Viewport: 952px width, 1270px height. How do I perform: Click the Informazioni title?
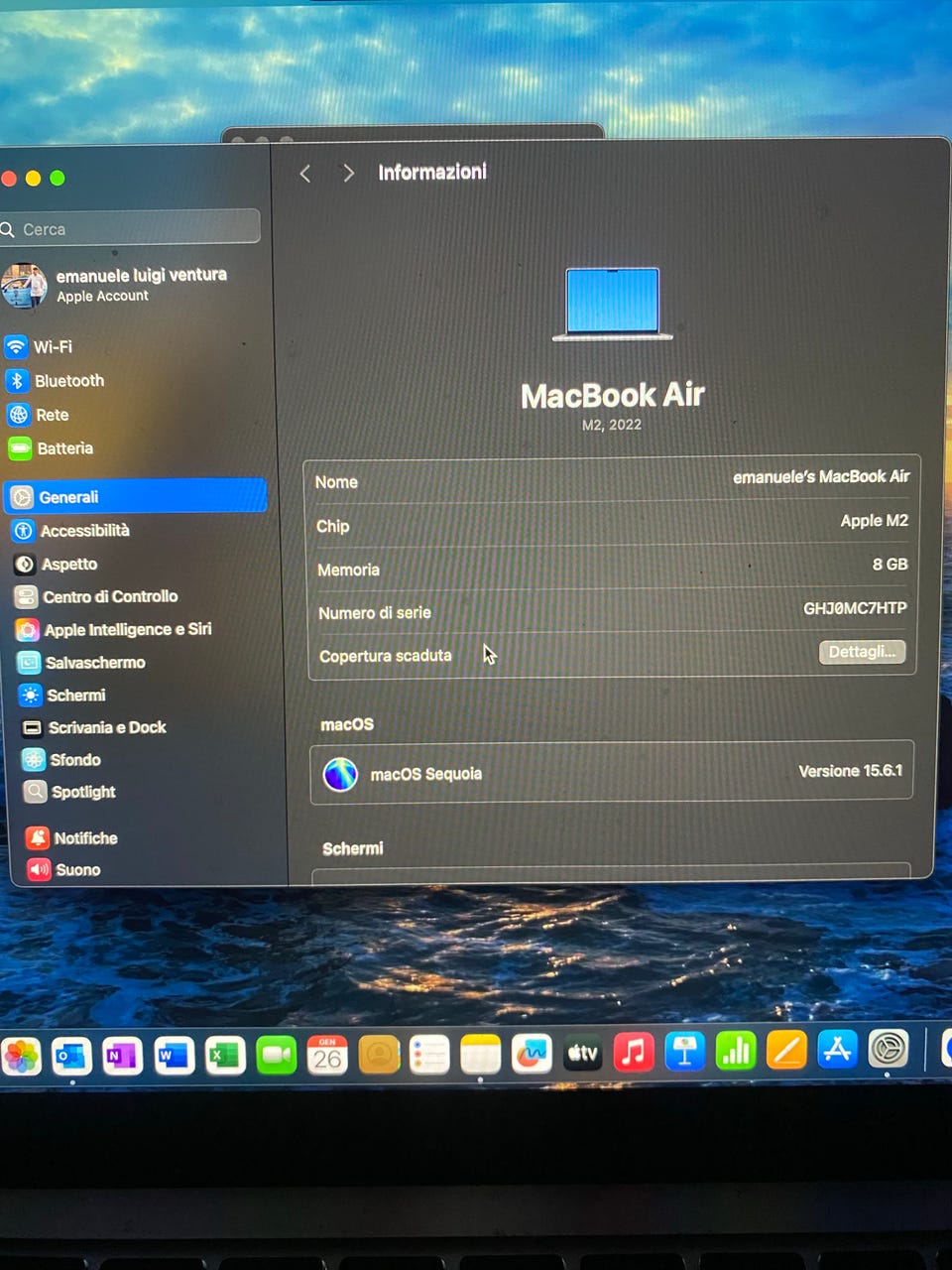[432, 173]
